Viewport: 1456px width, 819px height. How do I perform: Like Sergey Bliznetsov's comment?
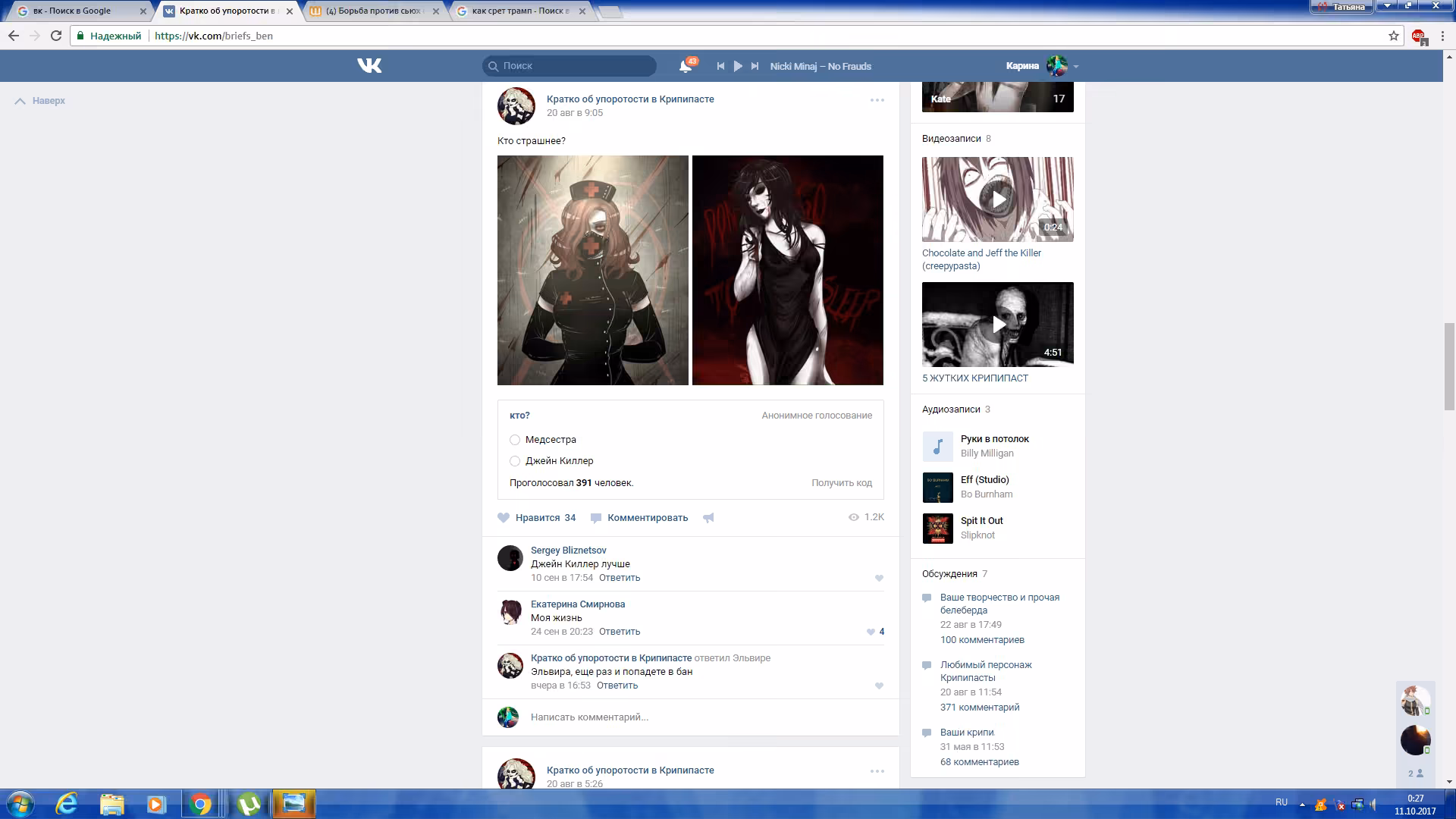880,578
